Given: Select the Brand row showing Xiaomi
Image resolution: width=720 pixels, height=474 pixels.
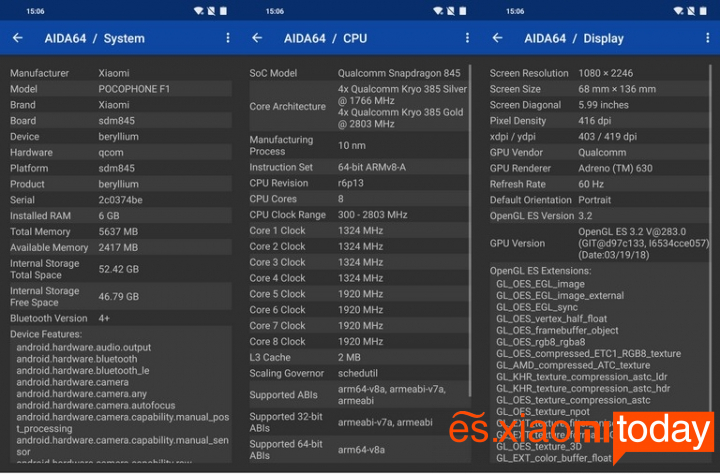Looking at the screenshot, I should [121, 105].
